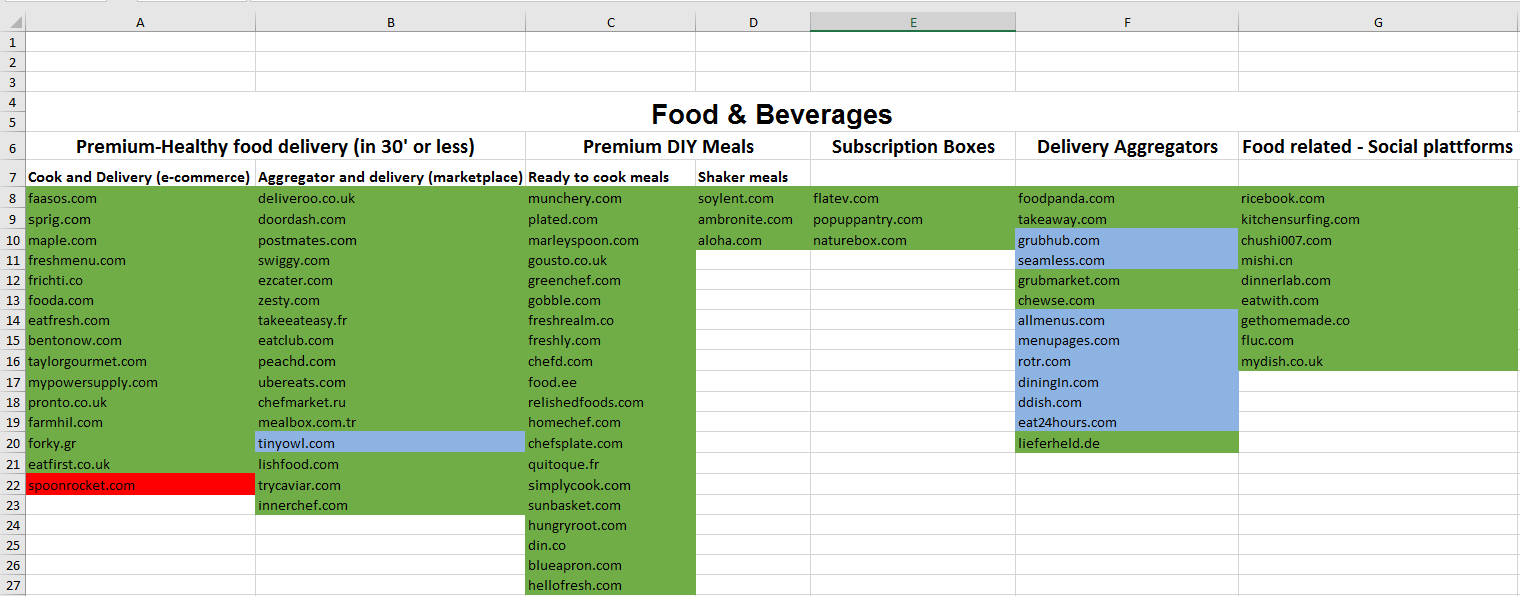
Task: Select the Subscription Boxes header
Action: coord(913,147)
